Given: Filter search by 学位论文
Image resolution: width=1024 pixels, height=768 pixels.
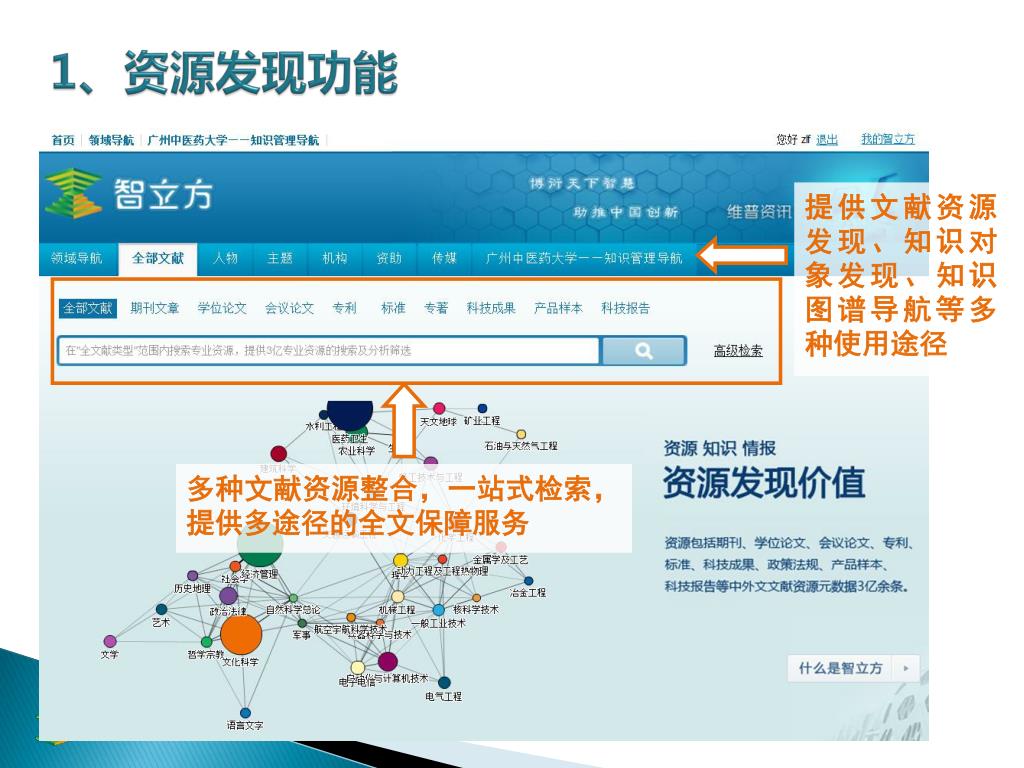Looking at the screenshot, I should point(222,308).
